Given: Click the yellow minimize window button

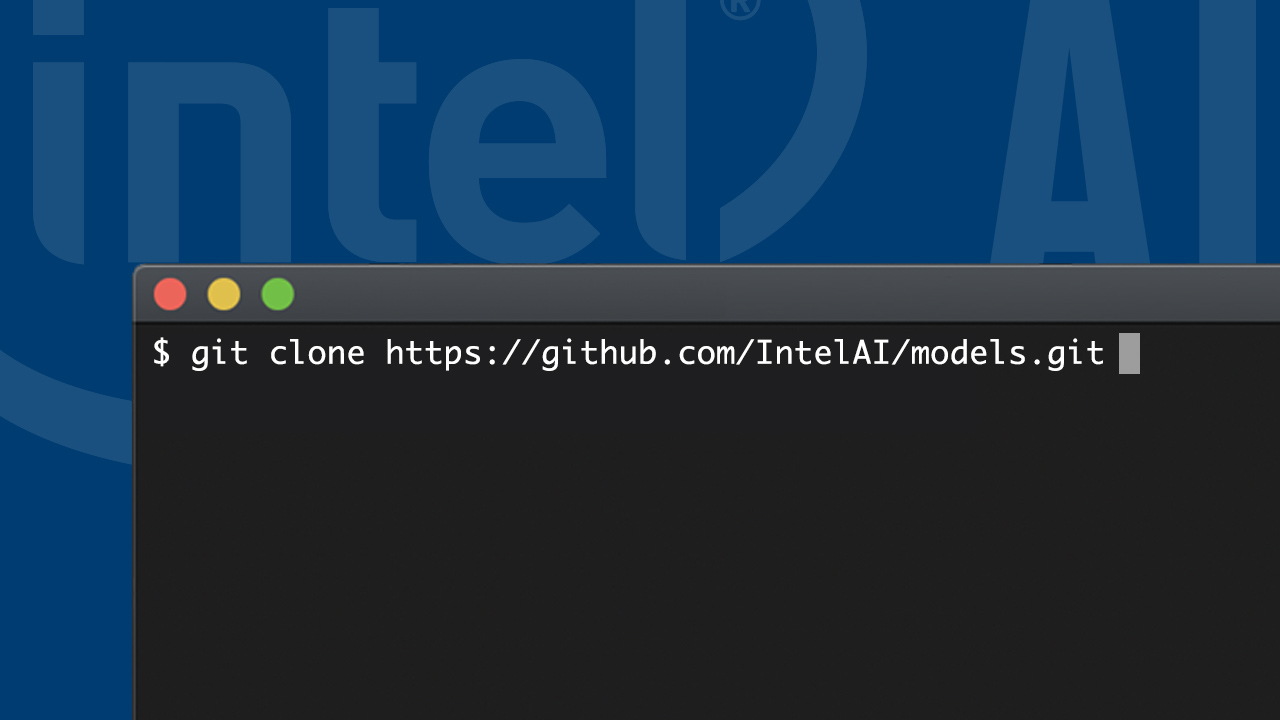Looking at the screenshot, I should click(224, 295).
